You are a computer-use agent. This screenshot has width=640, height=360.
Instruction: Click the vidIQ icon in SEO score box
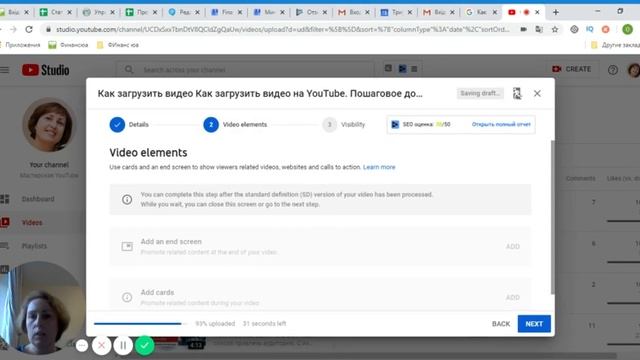(x=395, y=124)
